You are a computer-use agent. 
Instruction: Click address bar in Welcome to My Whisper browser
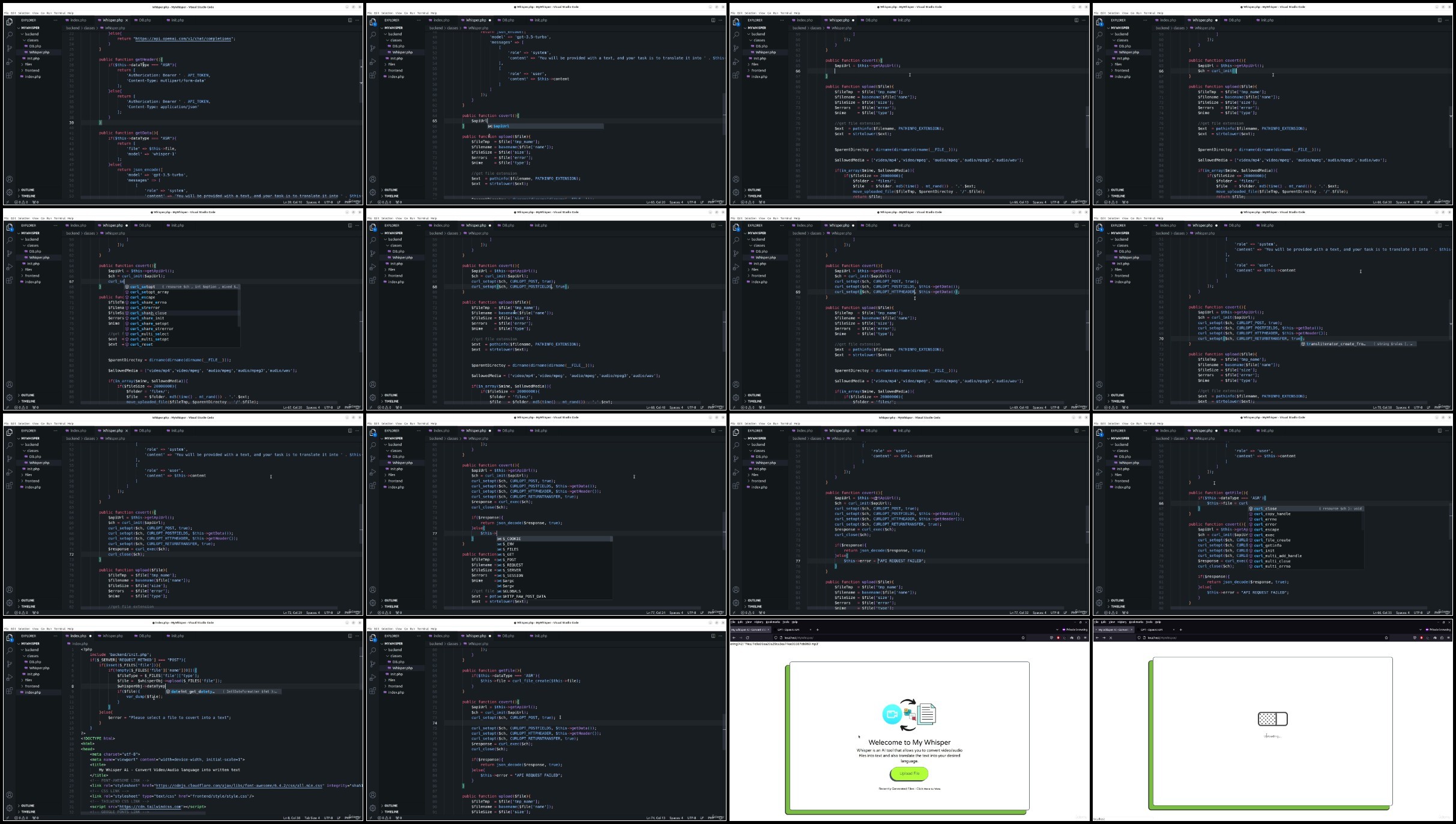tap(899, 637)
